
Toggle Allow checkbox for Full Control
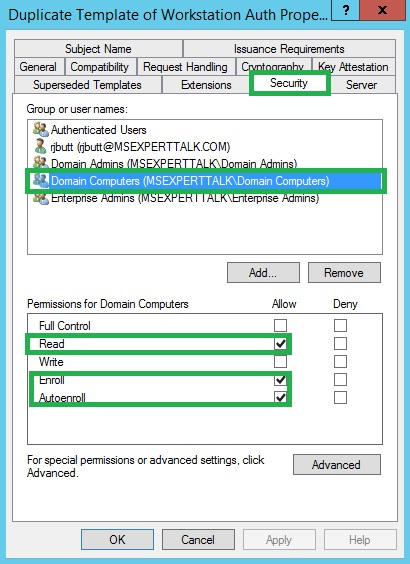(x=280, y=325)
